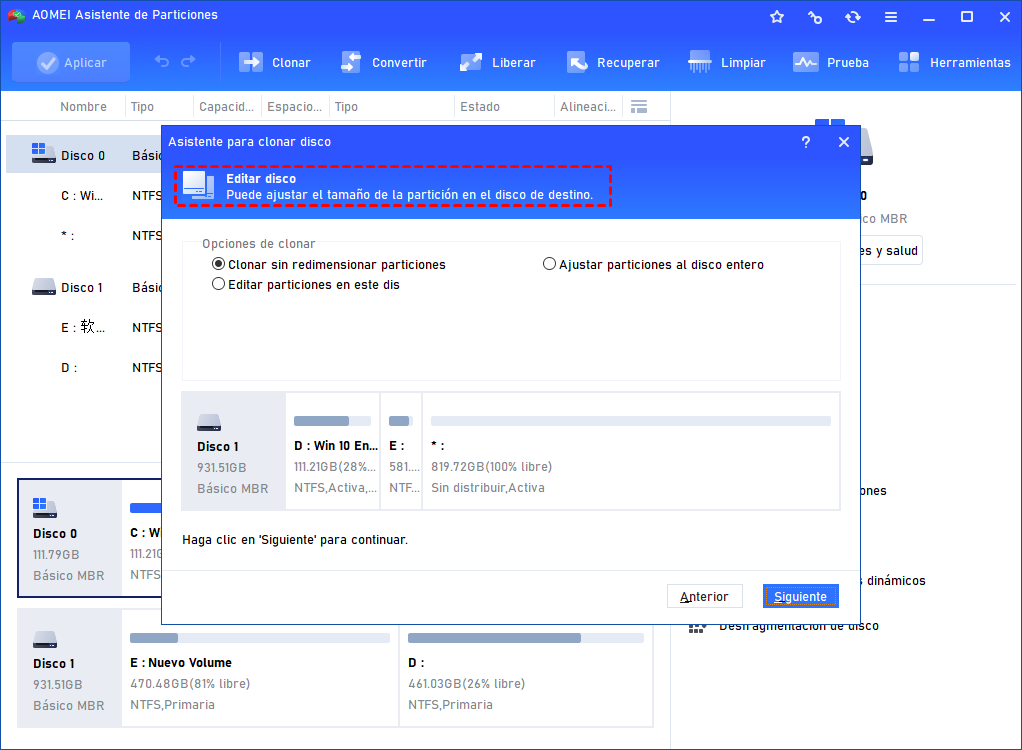Click the Clonar disk icon in toolbar
Screen dimensions: 1022x750
click(250, 62)
